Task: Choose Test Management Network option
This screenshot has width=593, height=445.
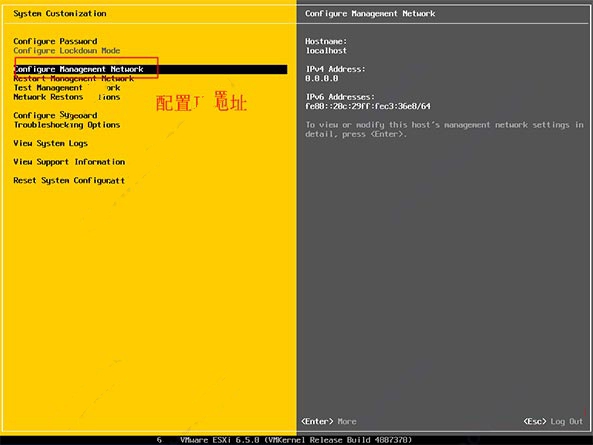Action: (x=67, y=88)
